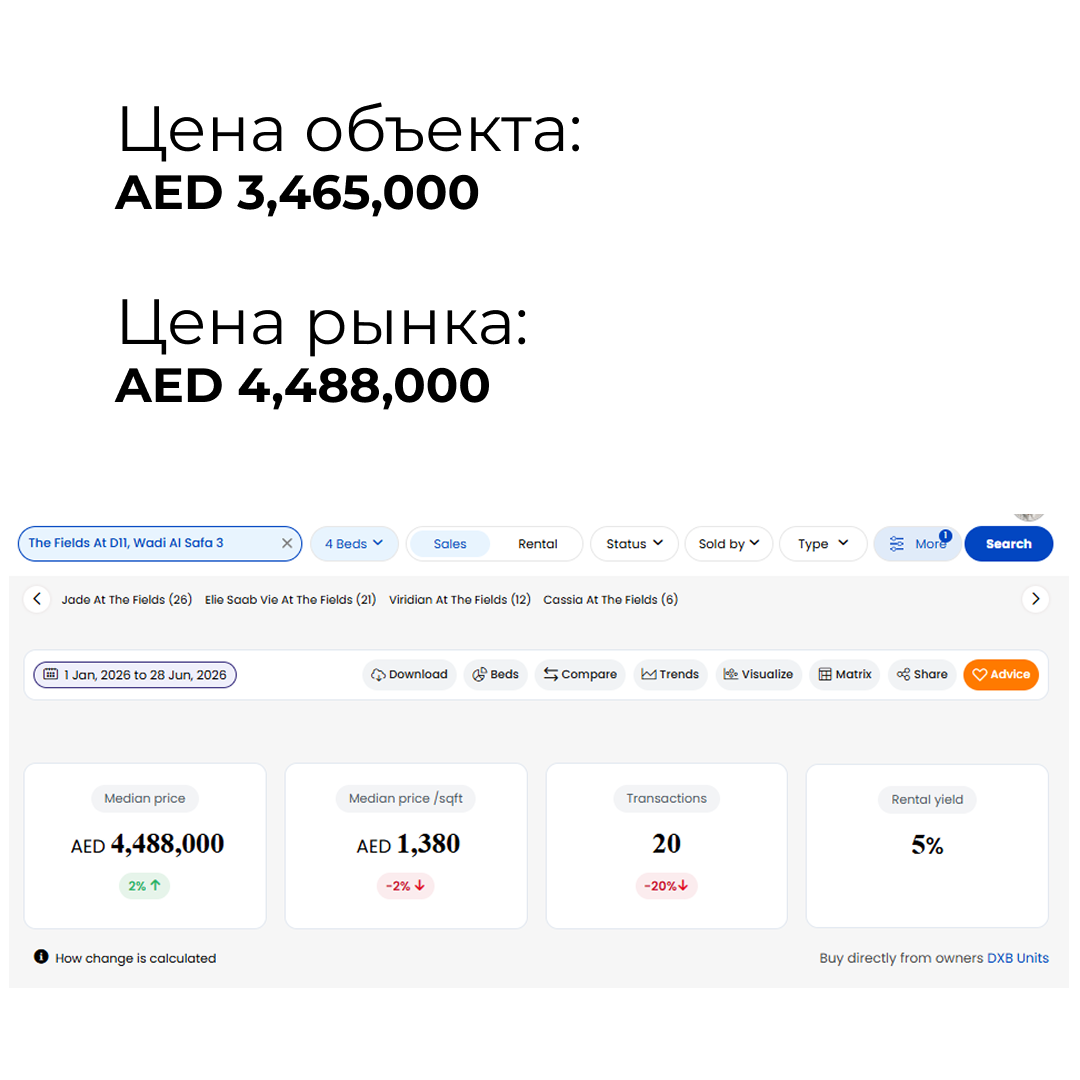
Task: Open the Compare tool
Action: 580,674
